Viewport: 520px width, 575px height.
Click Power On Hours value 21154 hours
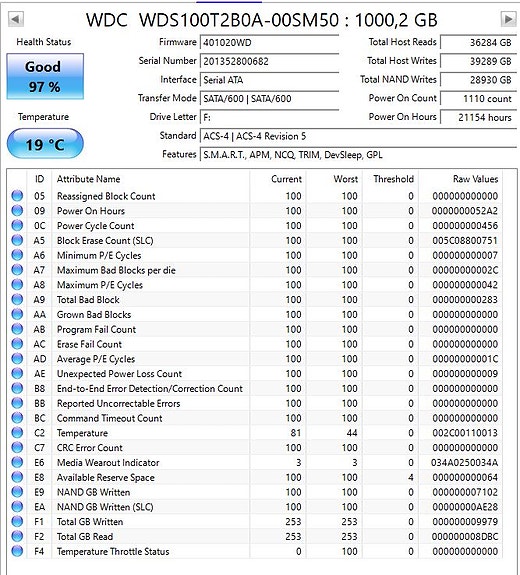478,117
